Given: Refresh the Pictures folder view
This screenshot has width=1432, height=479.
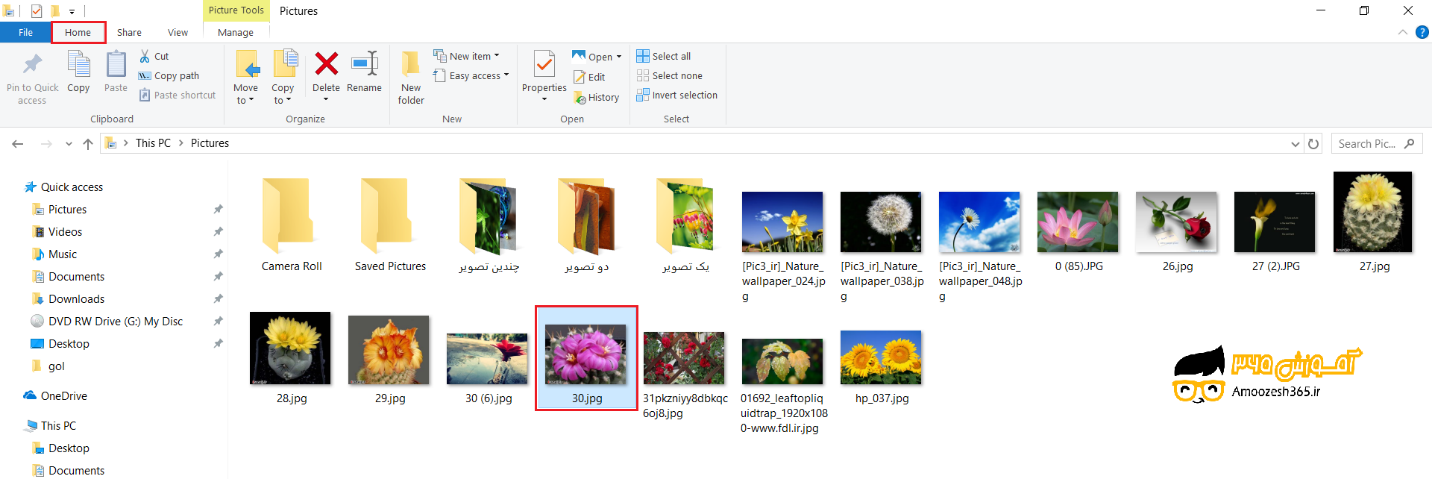Looking at the screenshot, I should click(x=1313, y=144).
